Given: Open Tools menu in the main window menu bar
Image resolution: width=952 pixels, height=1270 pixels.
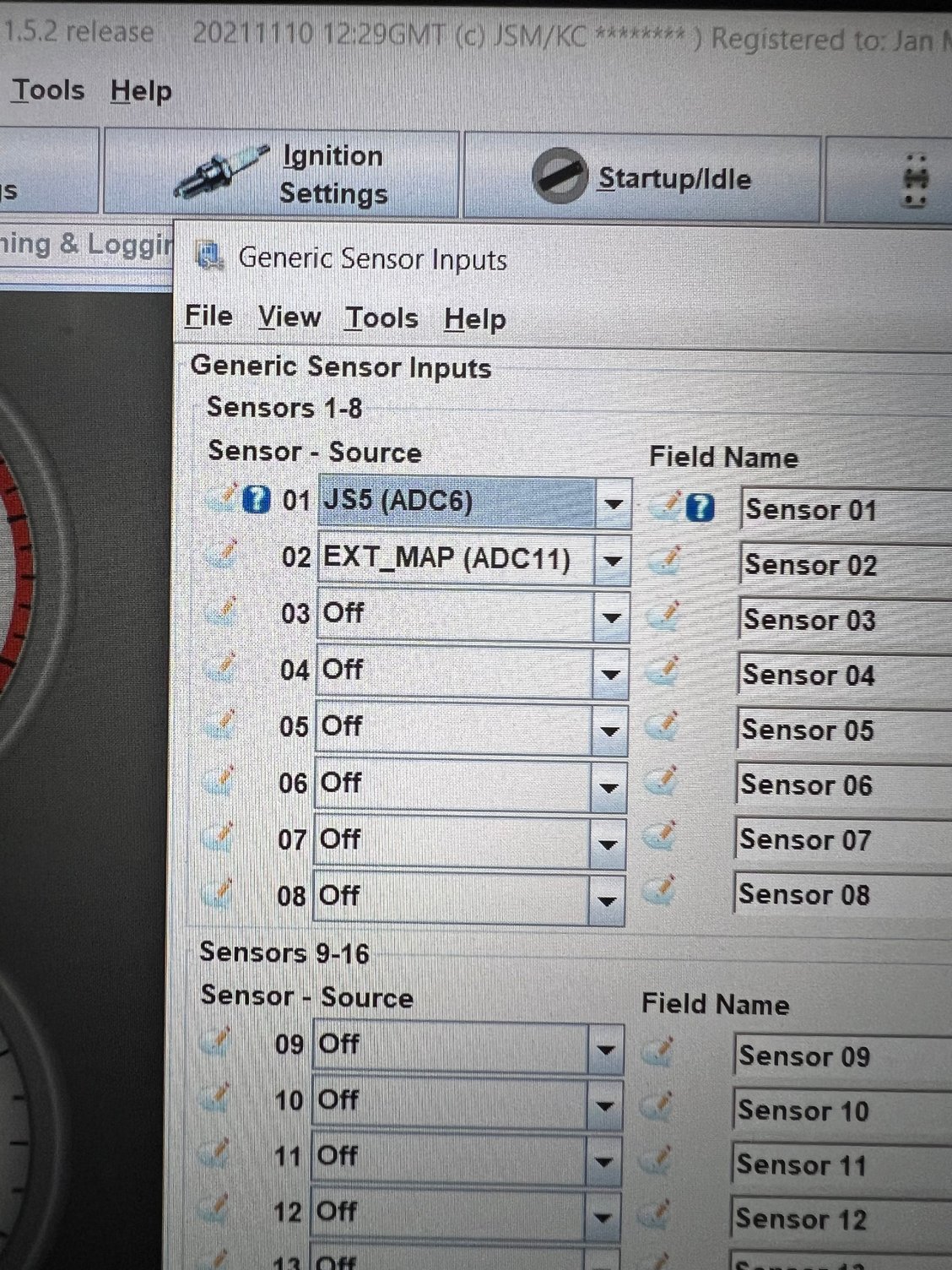Looking at the screenshot, I should click(x=48, y=90).
